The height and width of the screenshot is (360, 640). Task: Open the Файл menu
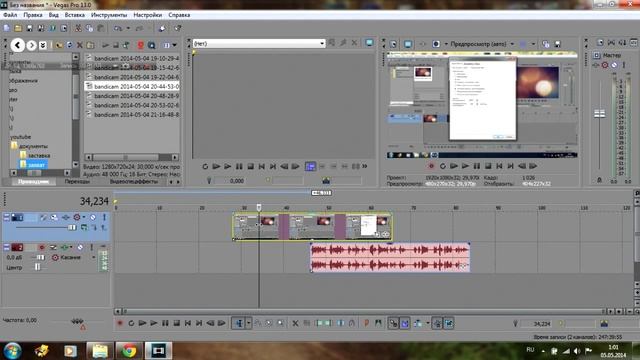tap(10, 15)
